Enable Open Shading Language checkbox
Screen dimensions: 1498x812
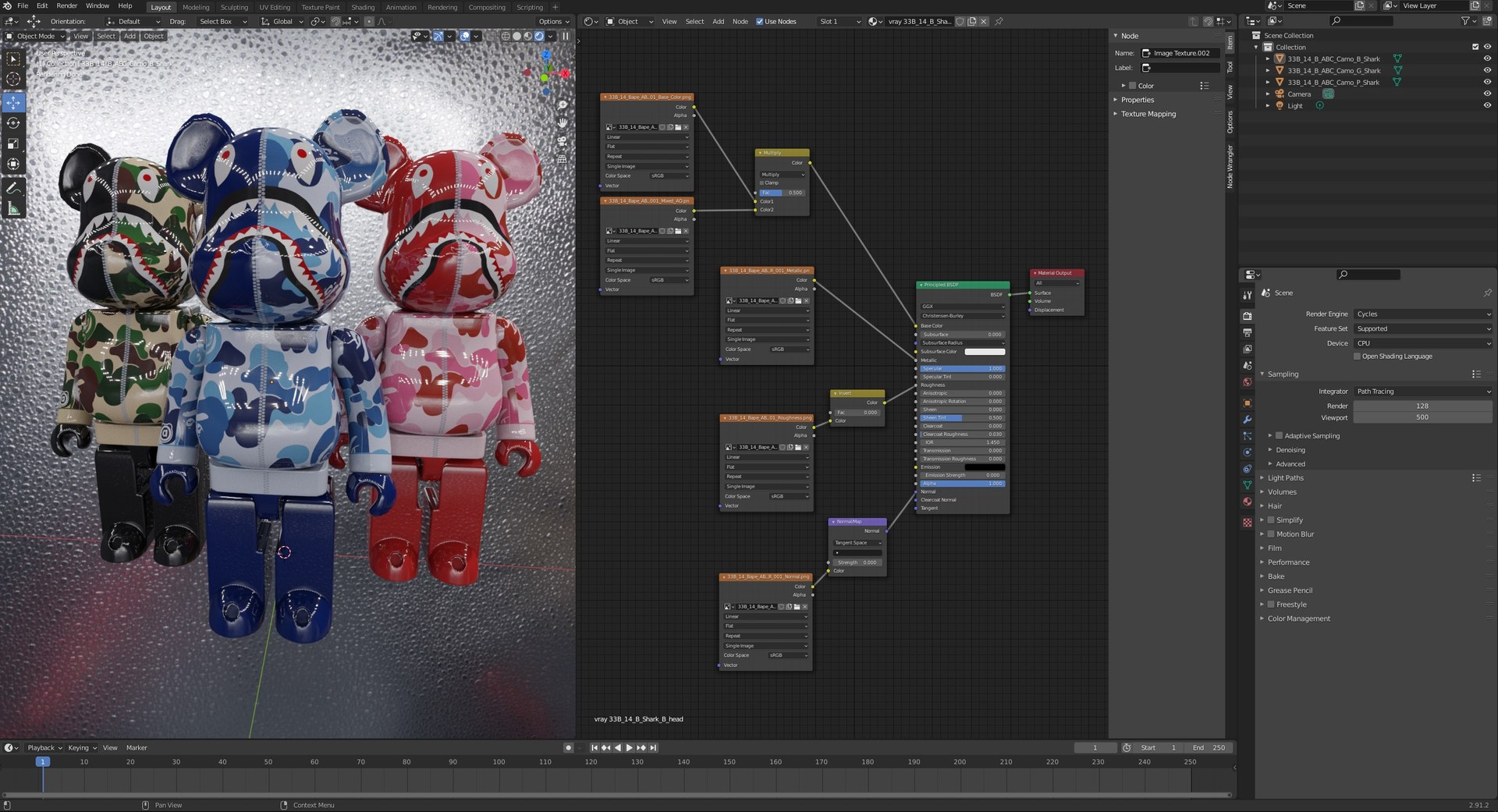[x=1357, y=356]
